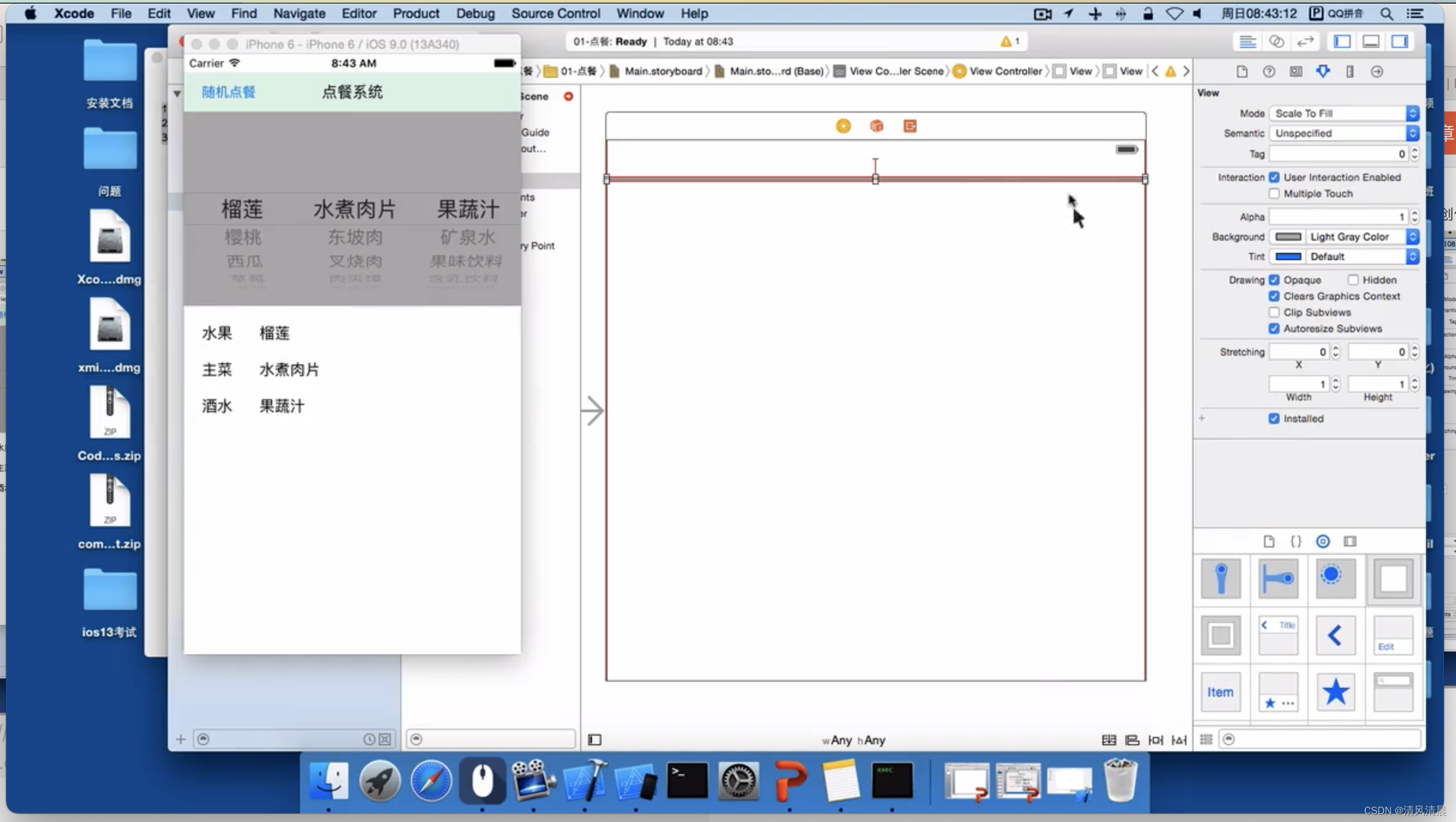Open the Mode dropdown (Scale To Fill)
Viewport: 1456px width, 822px height.
(1344, 113)
